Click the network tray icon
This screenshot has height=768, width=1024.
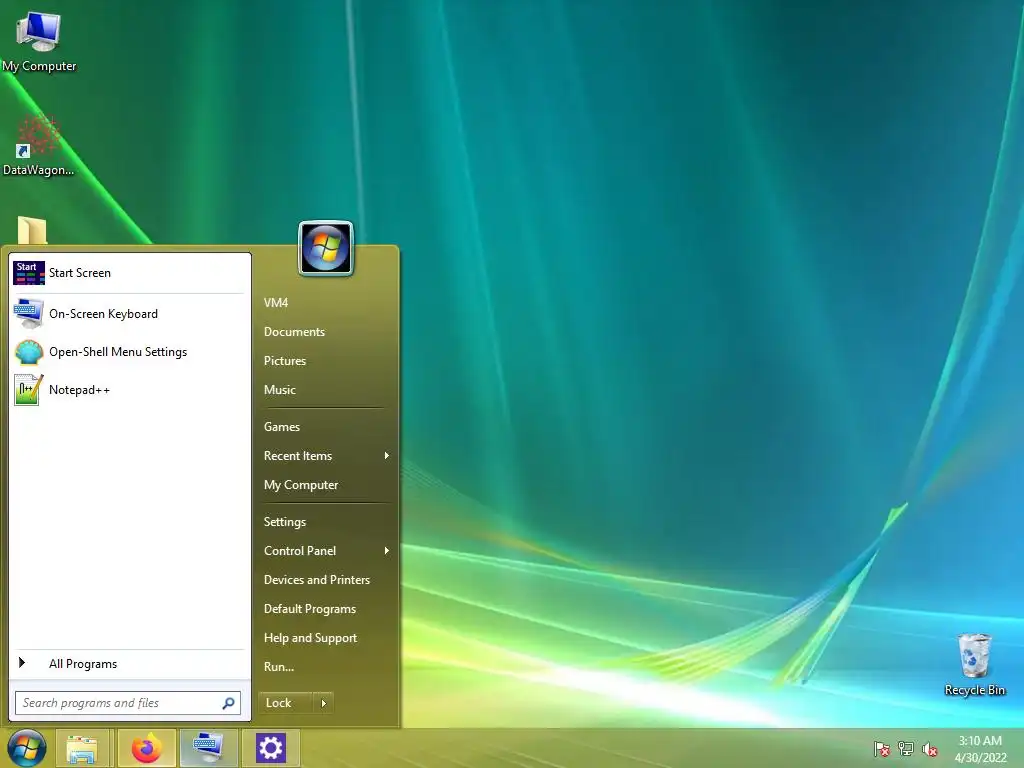tap(906, 749)
